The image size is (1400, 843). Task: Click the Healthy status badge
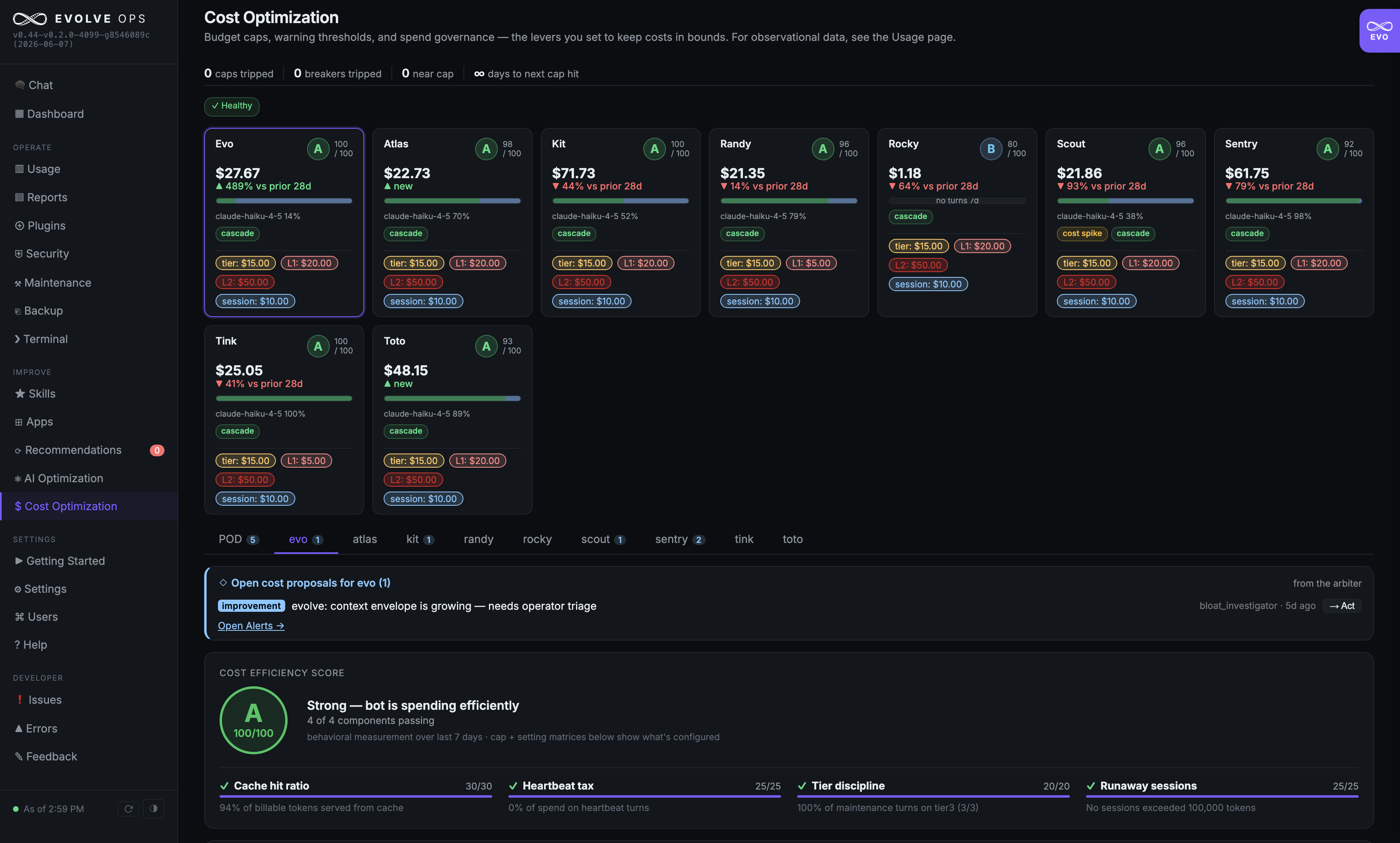point(232,106)
